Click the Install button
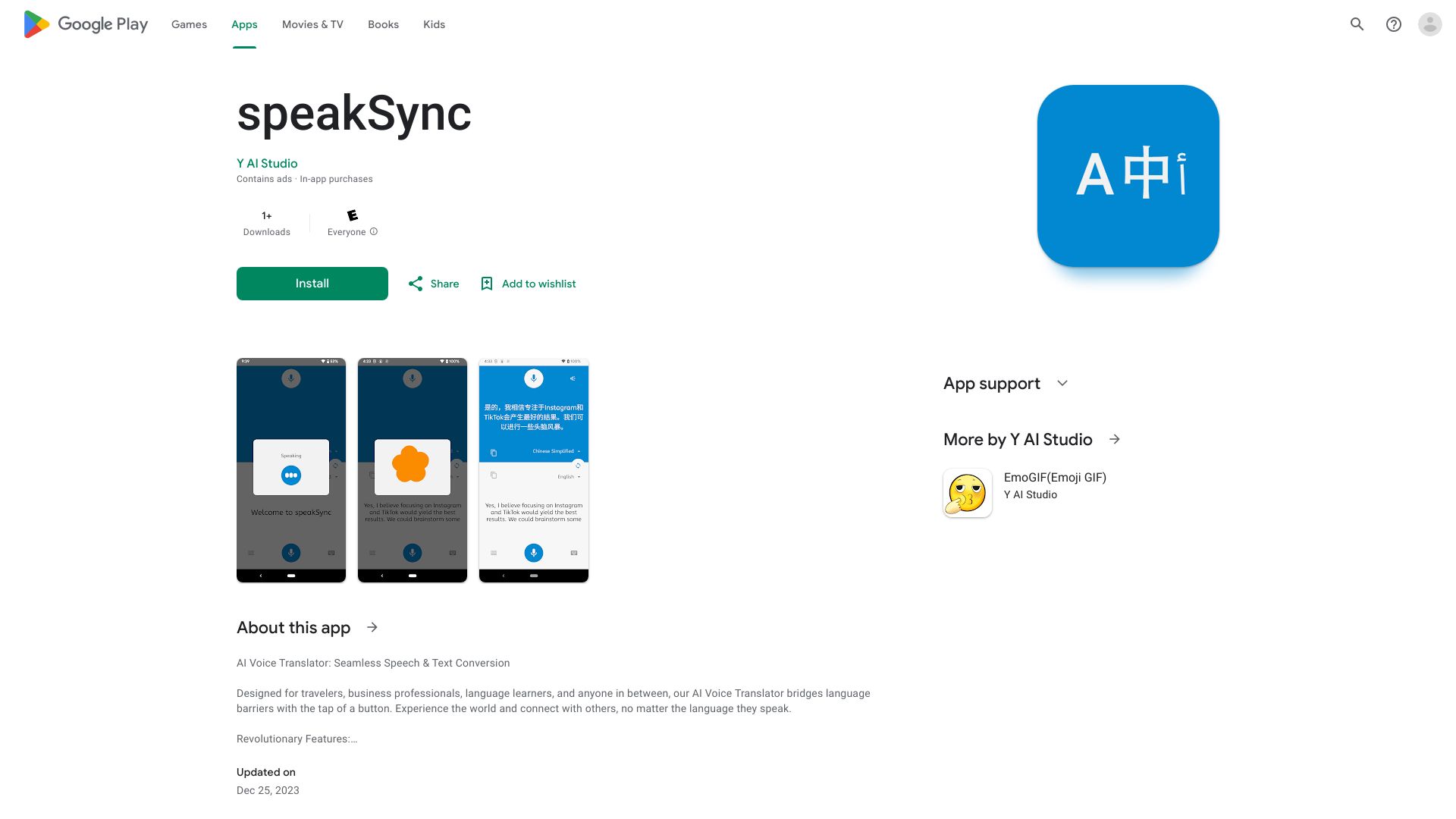The width and height of the screenshot is (1456, 819). (312, 283)
